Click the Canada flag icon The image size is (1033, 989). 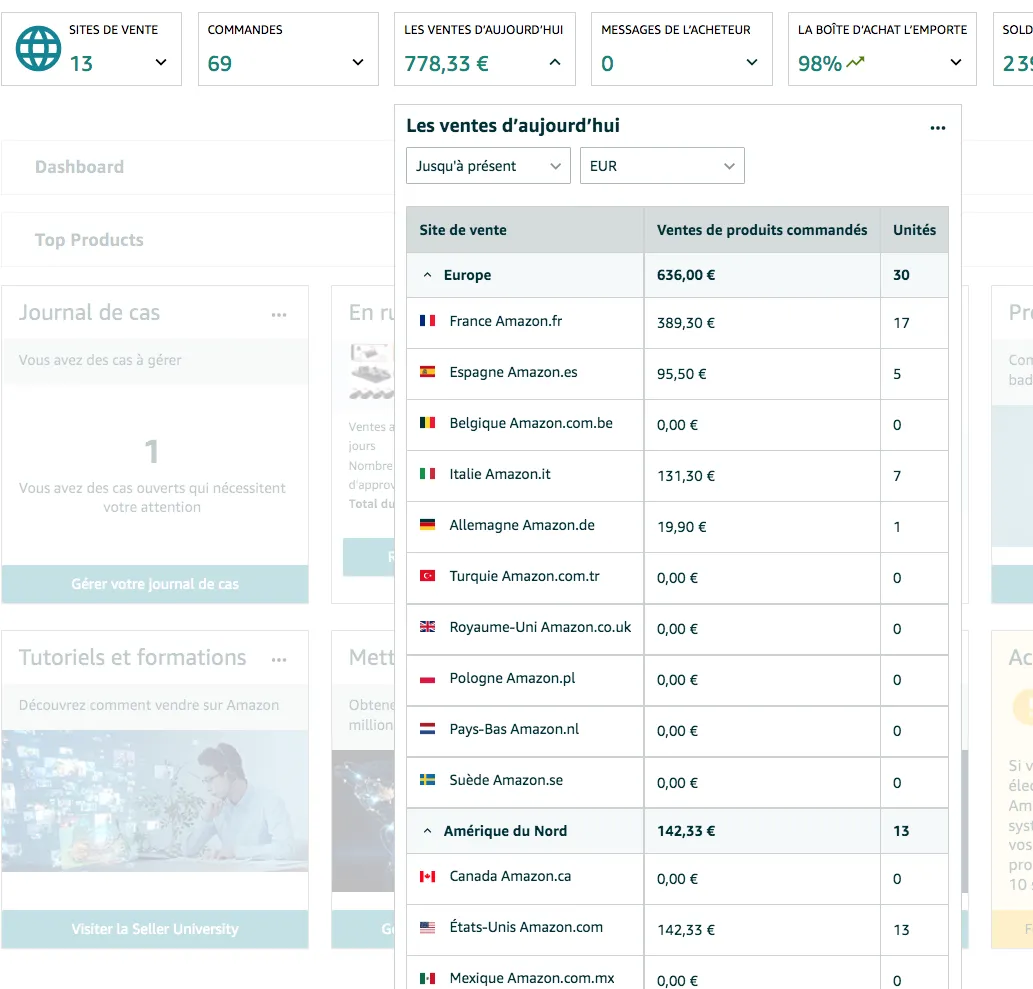tap(428, 876)
